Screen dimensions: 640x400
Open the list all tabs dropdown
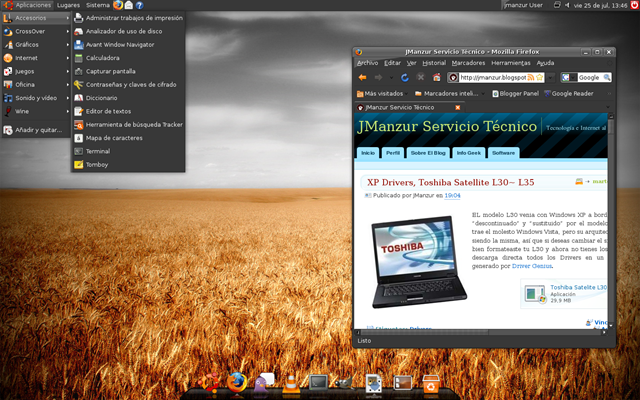(x=608, y=108)
